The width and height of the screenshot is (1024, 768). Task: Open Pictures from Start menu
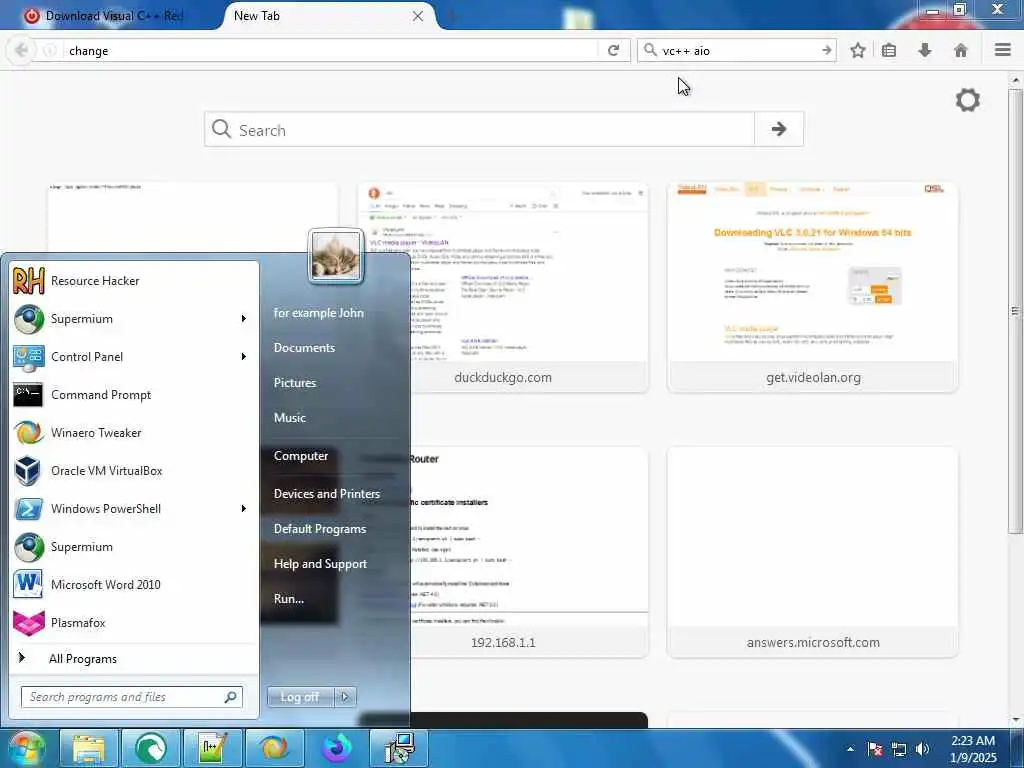(295, 383)
